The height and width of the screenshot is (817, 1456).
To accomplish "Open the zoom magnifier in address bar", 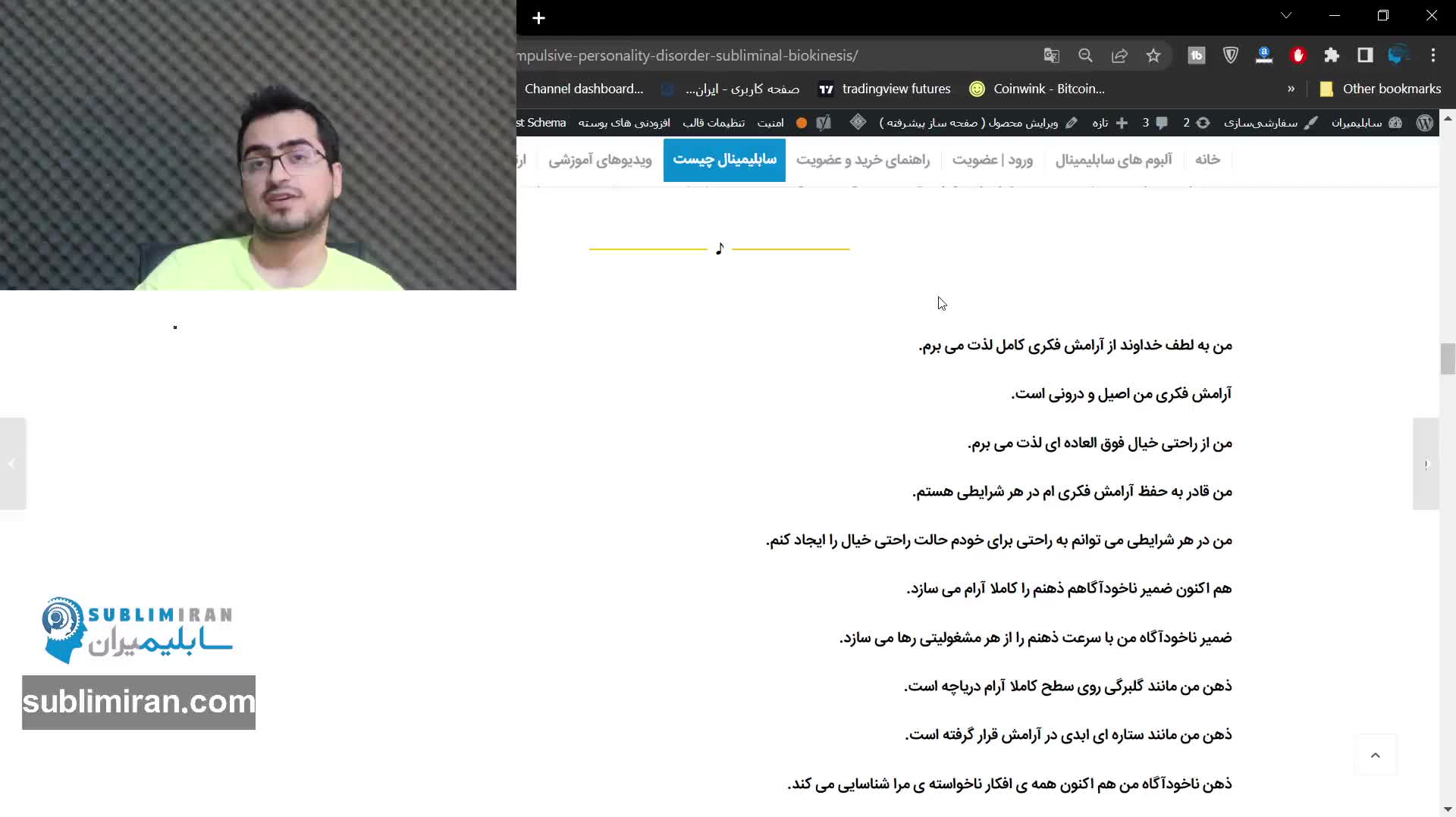I will (x=1085, y=55).
